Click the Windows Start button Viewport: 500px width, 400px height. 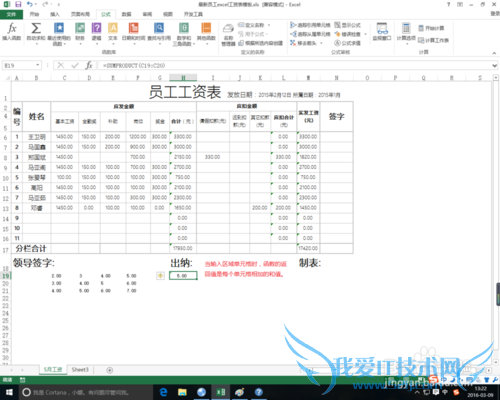(9, 392)
